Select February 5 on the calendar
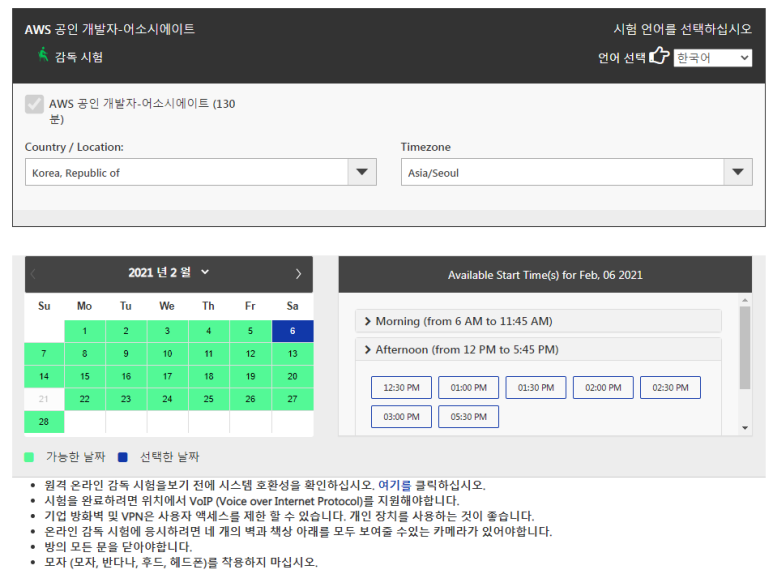The image size is (773, 574). 250,331
